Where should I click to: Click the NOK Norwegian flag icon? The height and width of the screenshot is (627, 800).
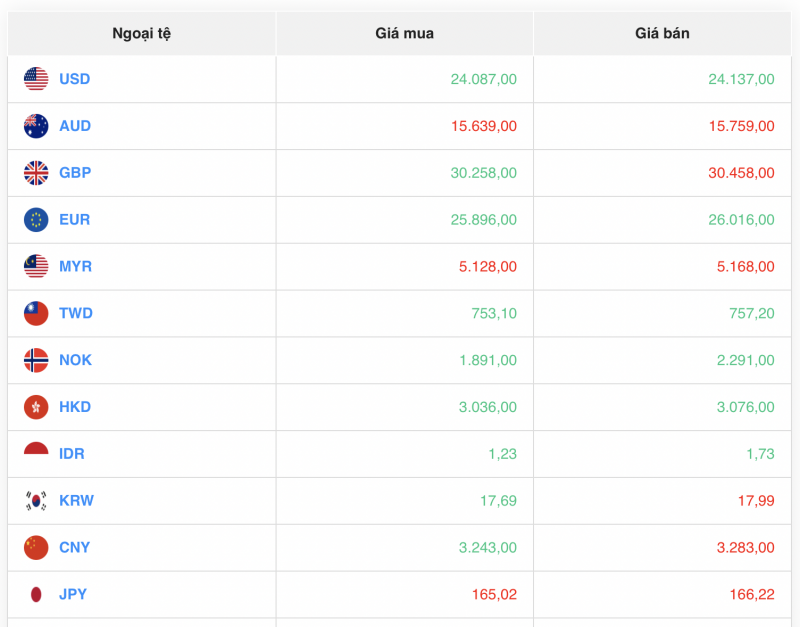[36, 360]
